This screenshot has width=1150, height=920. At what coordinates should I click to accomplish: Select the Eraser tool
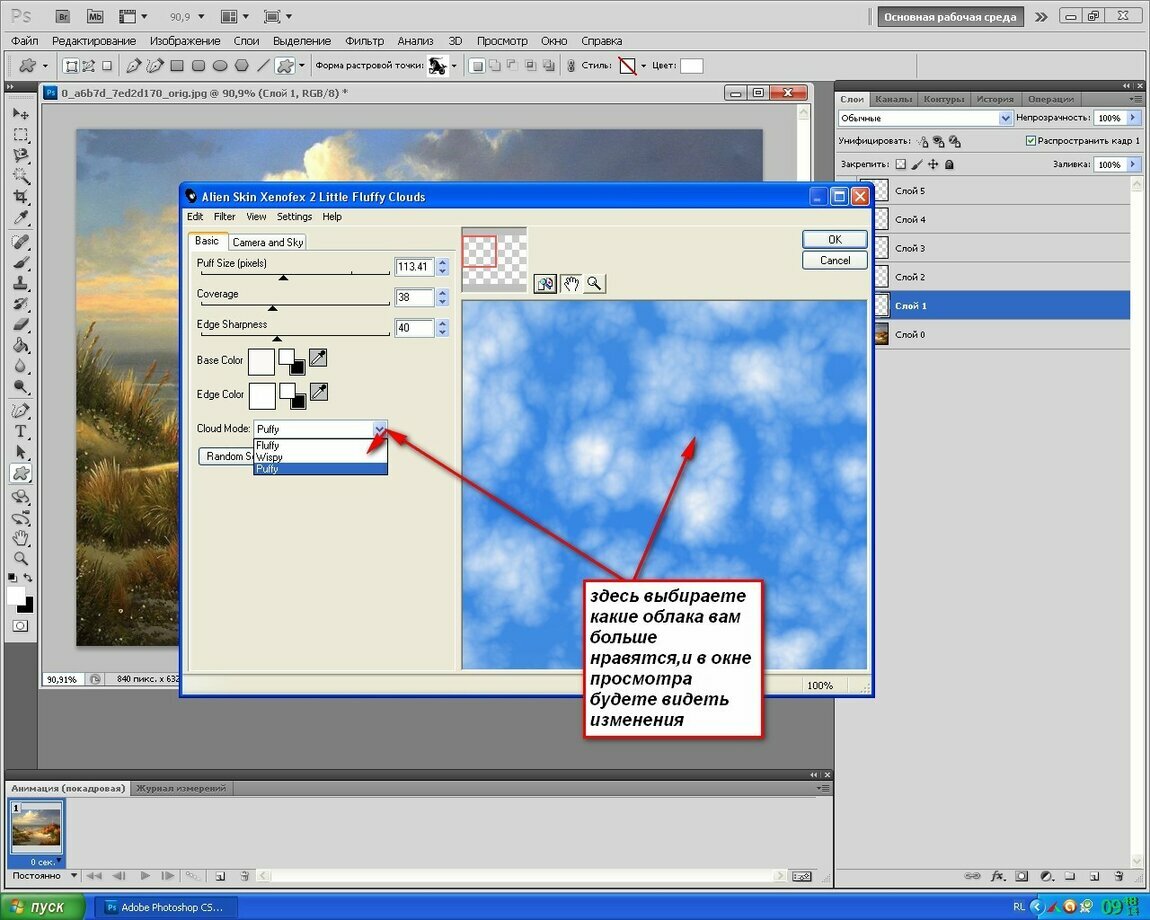click(x=21, y=324)
